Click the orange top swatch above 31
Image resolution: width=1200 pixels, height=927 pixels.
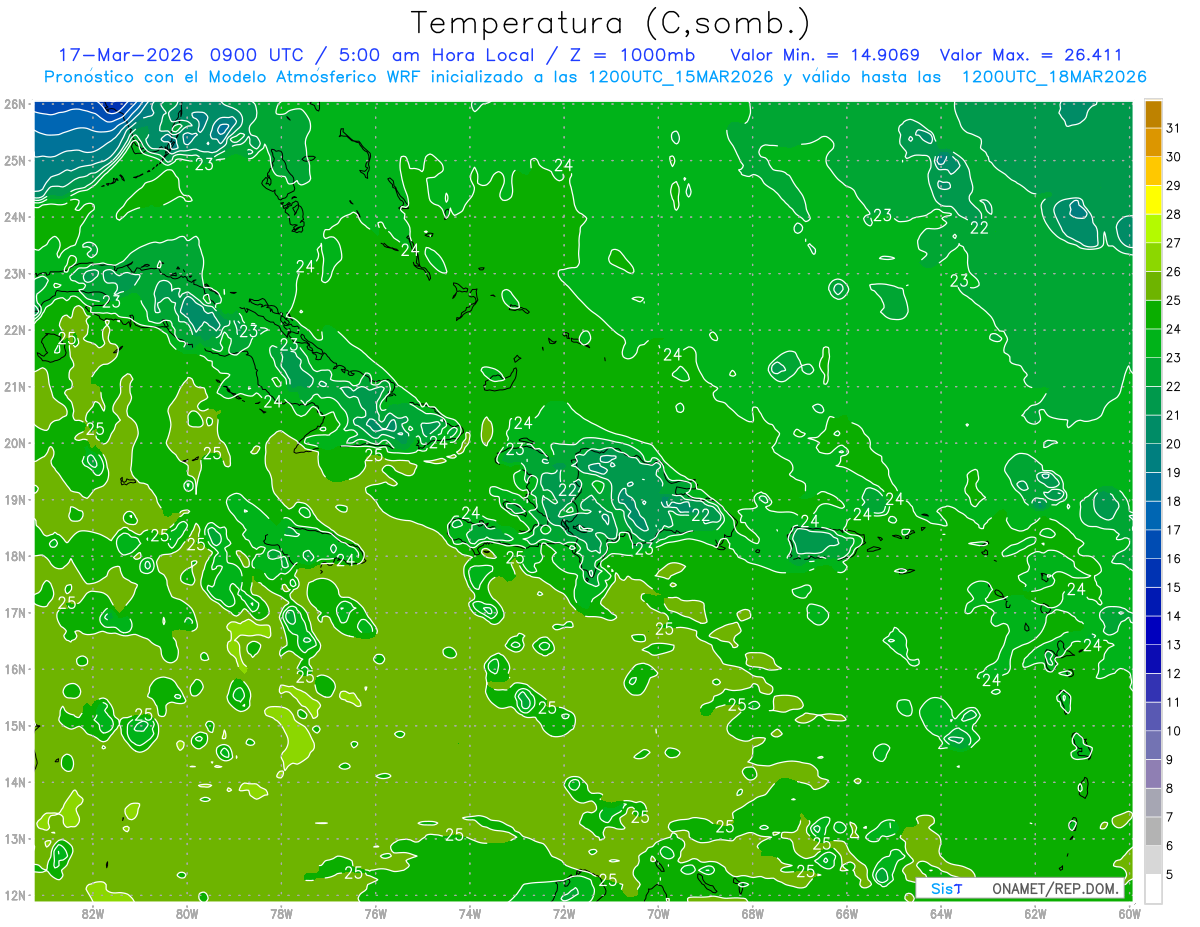point(1153,115)
